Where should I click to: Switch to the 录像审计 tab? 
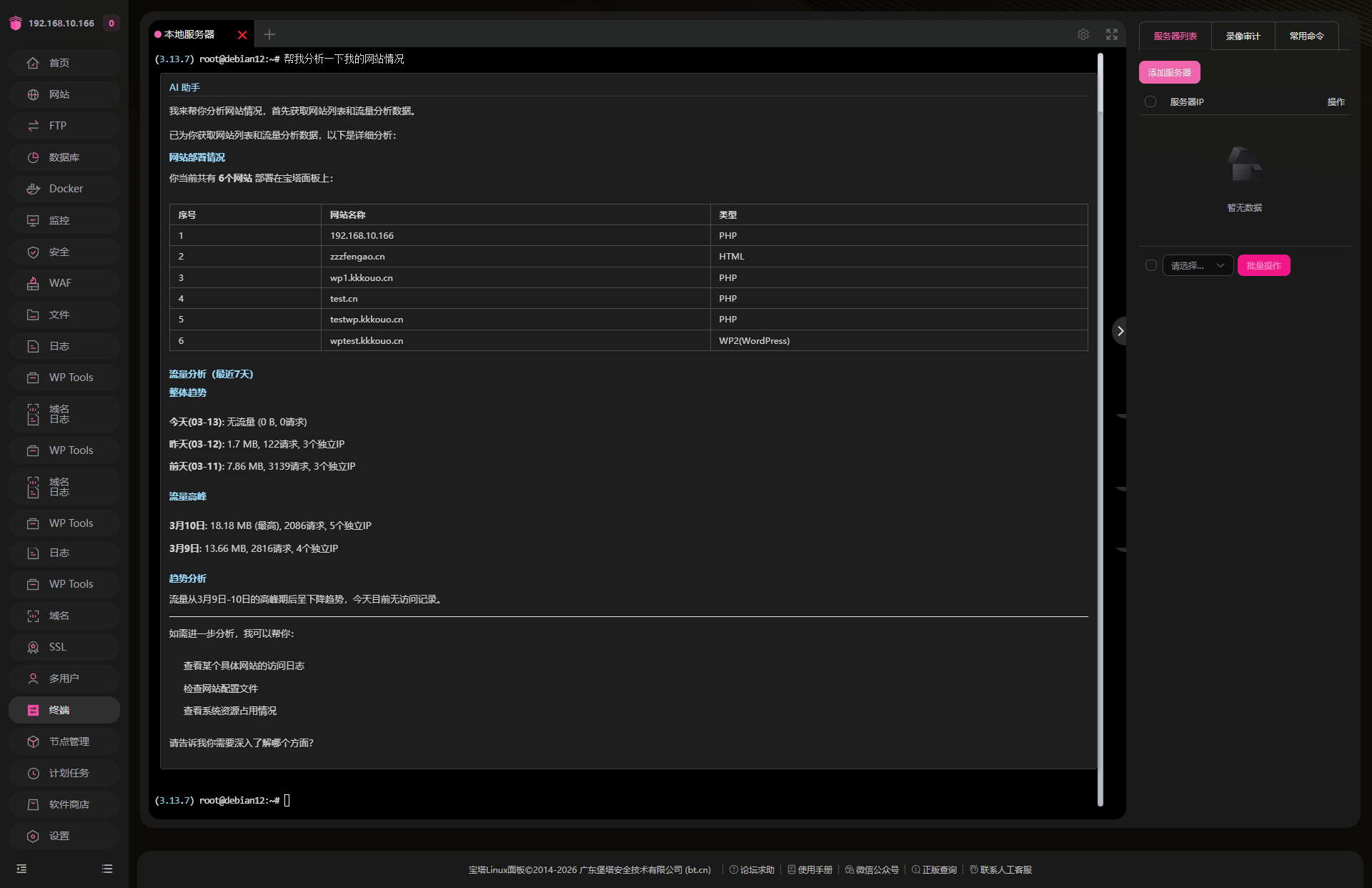point(1243,36)
